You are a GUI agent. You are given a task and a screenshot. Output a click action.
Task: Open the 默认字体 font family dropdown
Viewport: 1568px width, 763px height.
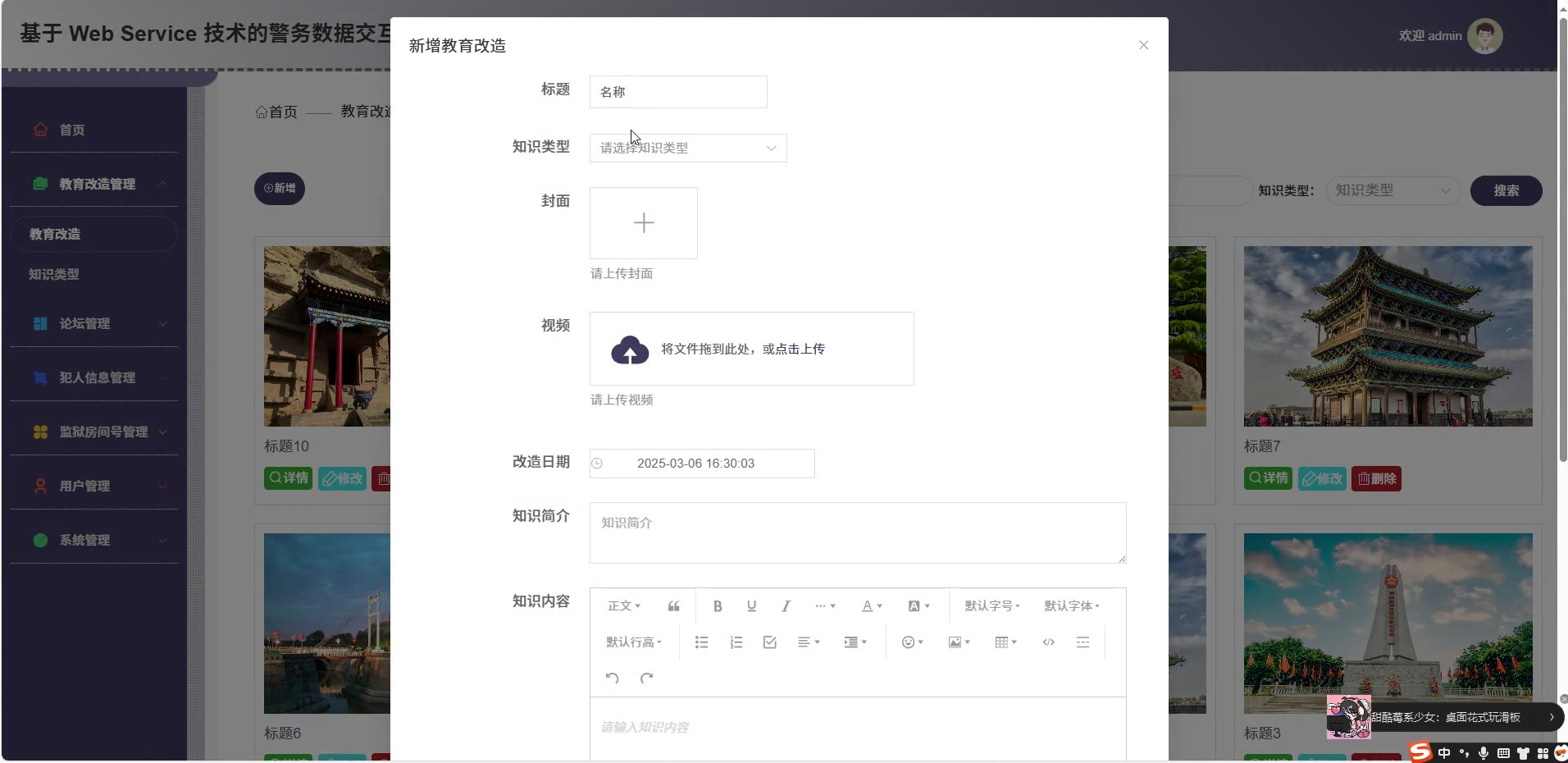pyautogui.click(x=1072, y=606)
